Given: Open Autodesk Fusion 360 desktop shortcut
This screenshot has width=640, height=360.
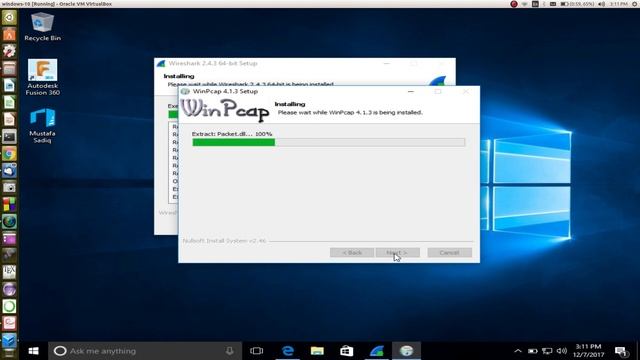Looking at the screenshot, I should [42, 78].
